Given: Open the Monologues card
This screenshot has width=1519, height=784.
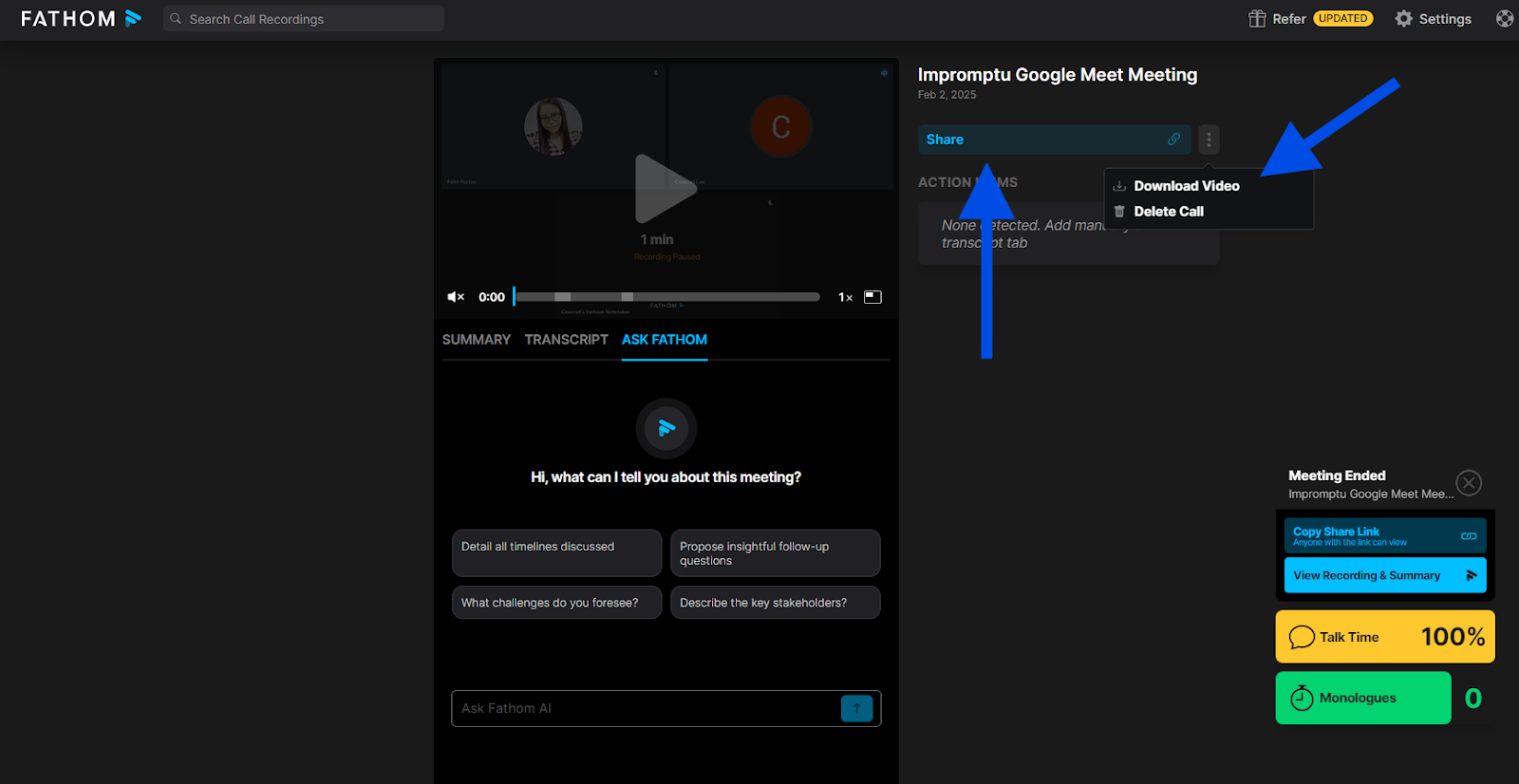Looking at the screenshot, I should pos(1363,699).
